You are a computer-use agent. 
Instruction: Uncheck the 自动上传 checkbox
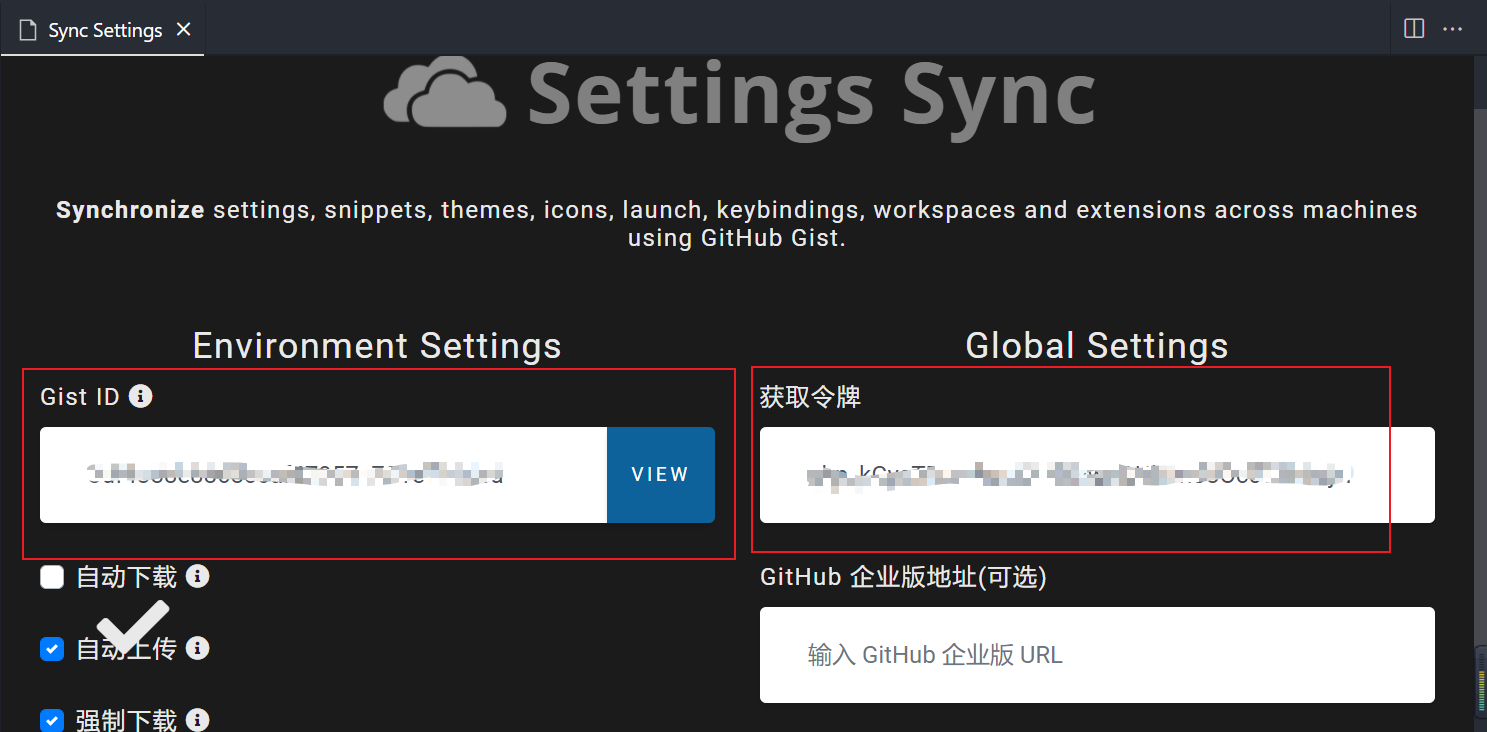52,649
